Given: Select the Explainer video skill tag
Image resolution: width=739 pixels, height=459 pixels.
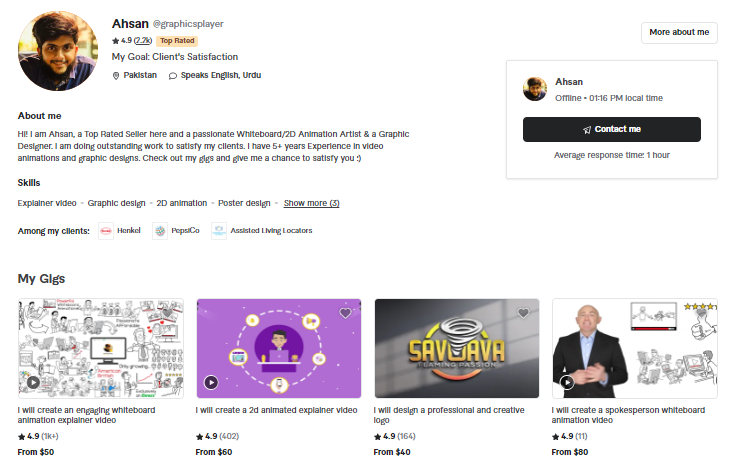Looking at the screenshot, I should (47, 203).
